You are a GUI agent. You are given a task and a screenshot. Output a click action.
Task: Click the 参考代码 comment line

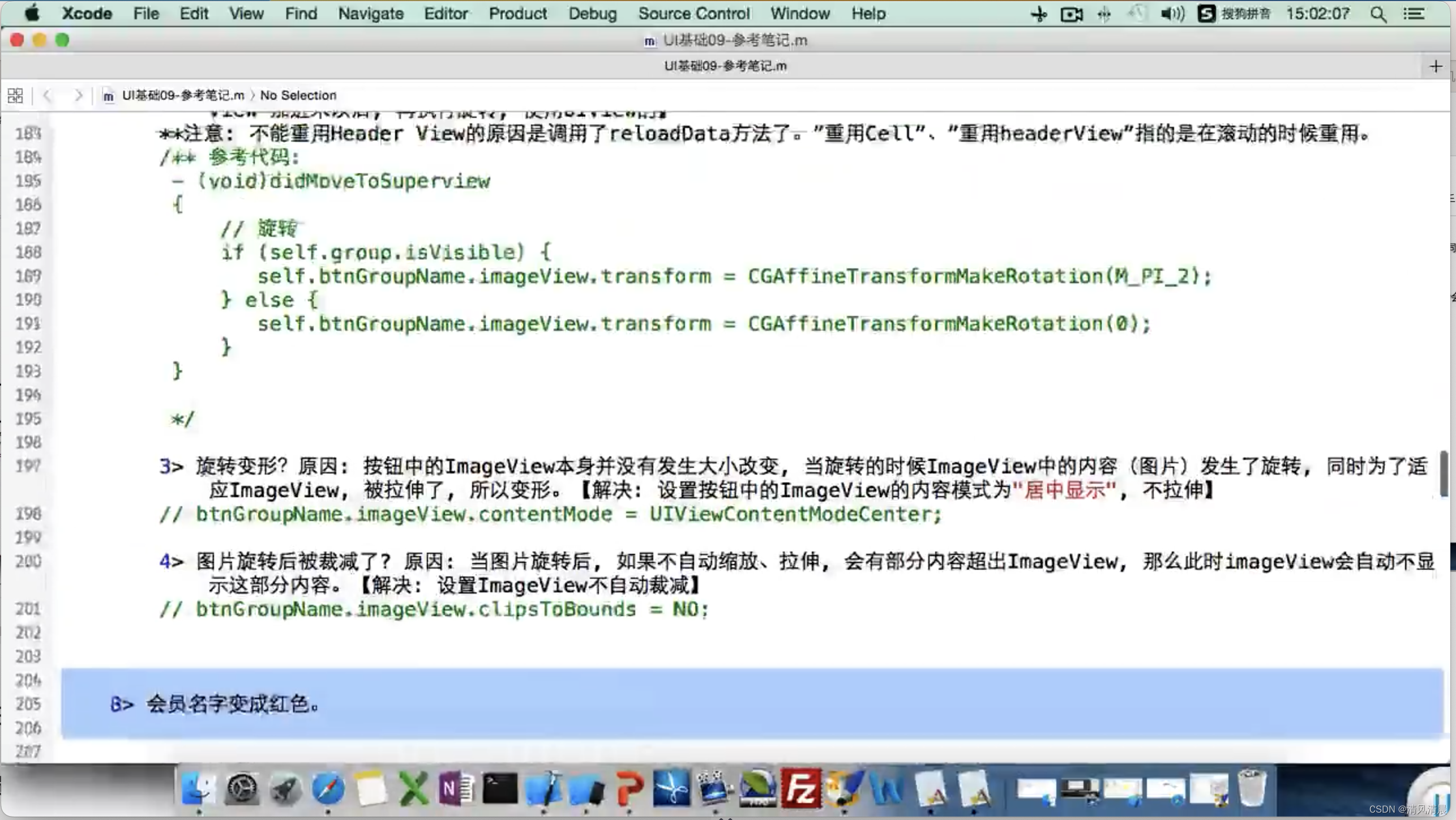point(230,157)
